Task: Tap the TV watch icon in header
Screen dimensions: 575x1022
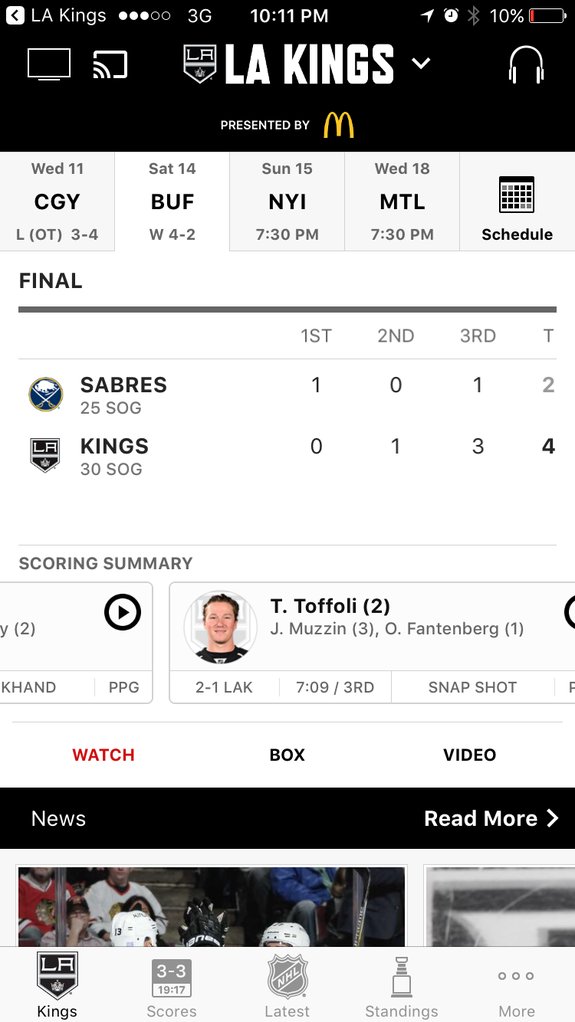Action: pyautogui.click(x=49, y=65)
